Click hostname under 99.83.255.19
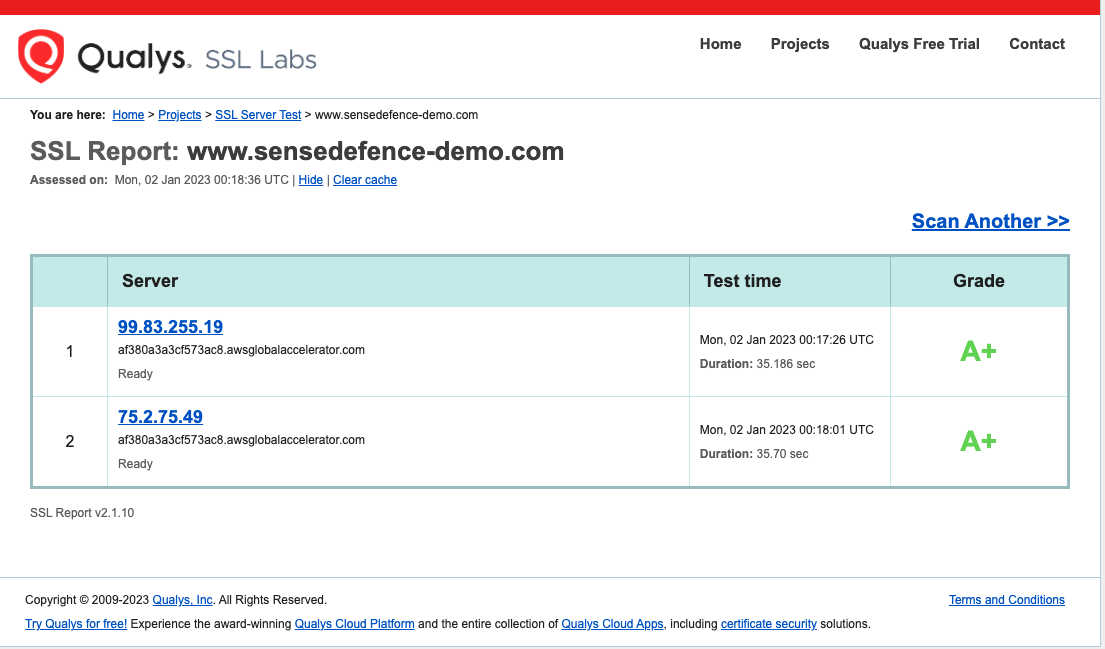 pyautogui.click(x=241, y=350)
